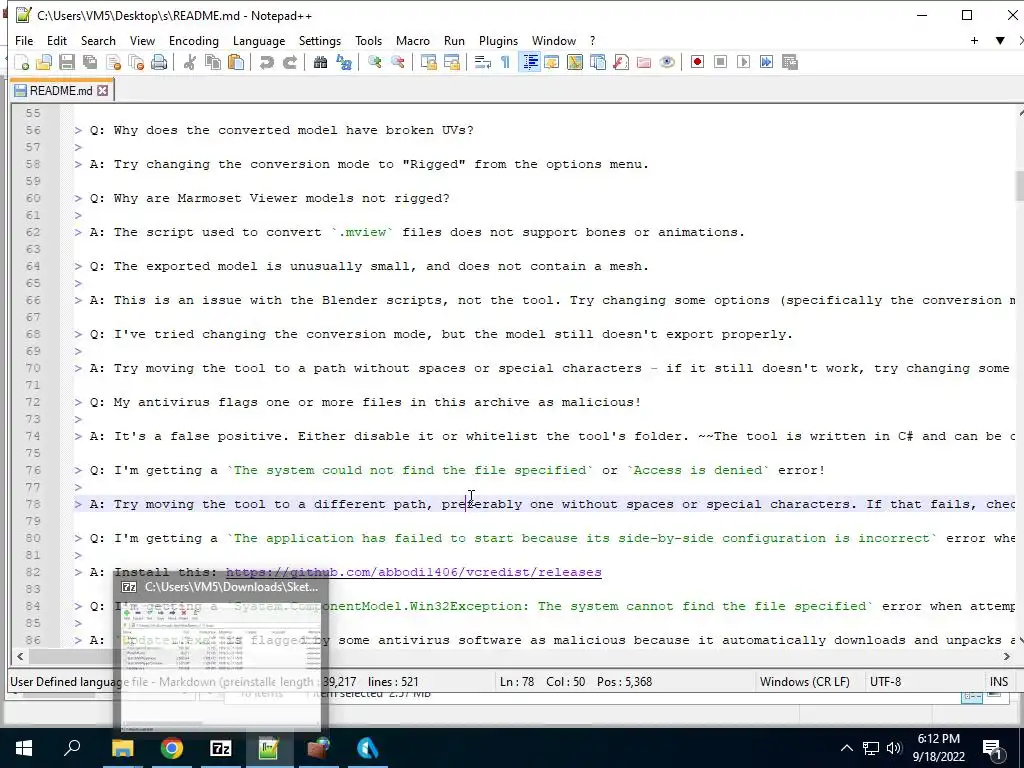The height and width of the screenshot is (768, 1024).
Task: Click the Copy toolbar icon
Action: click(213, 62)
